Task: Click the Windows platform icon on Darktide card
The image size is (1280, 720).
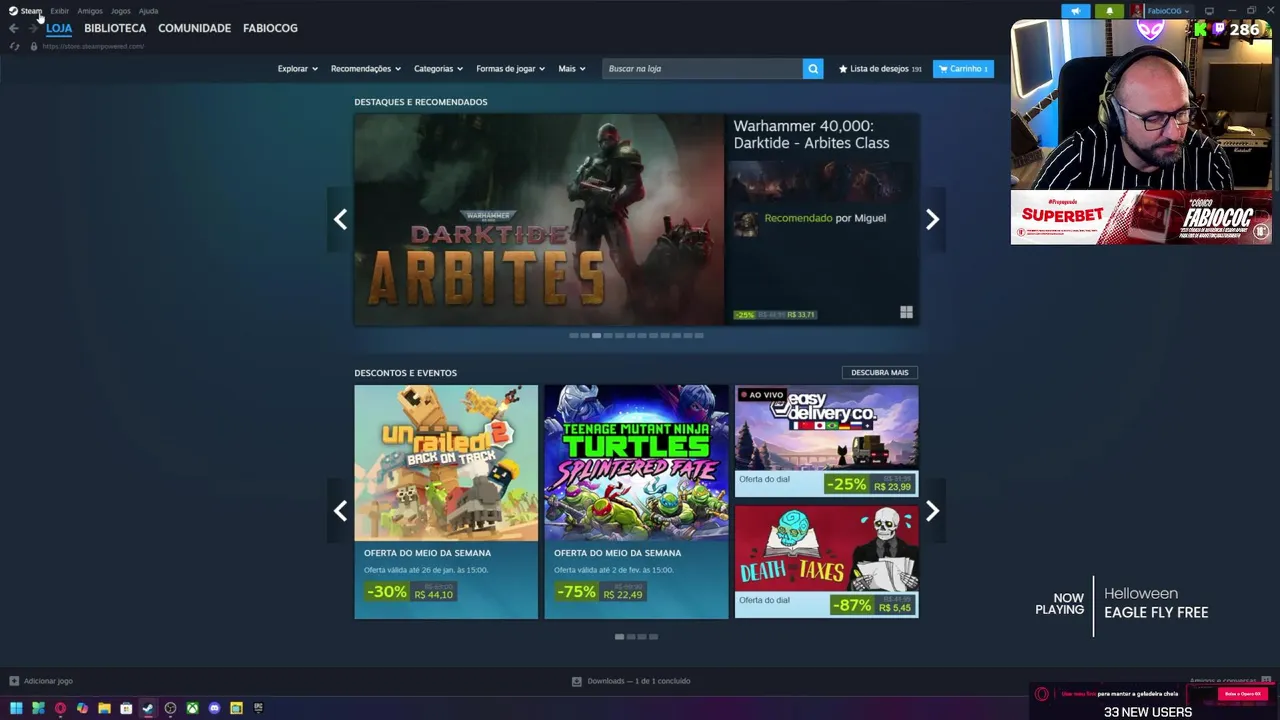Action: [906, 313]
